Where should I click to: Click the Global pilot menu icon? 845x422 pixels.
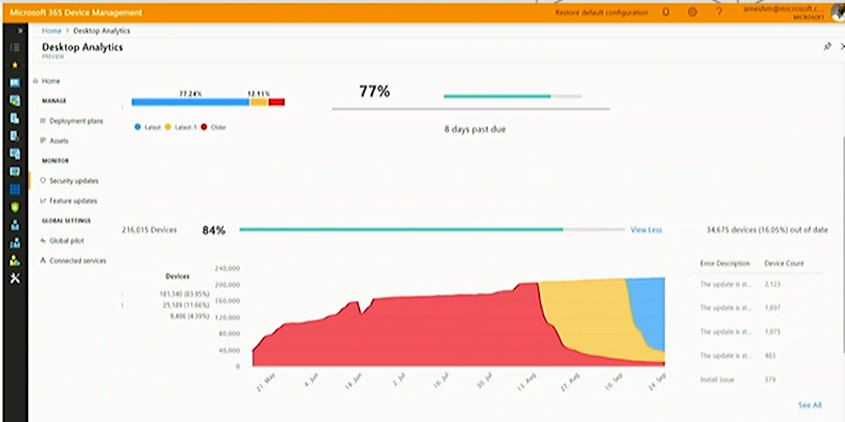point(43,240)
